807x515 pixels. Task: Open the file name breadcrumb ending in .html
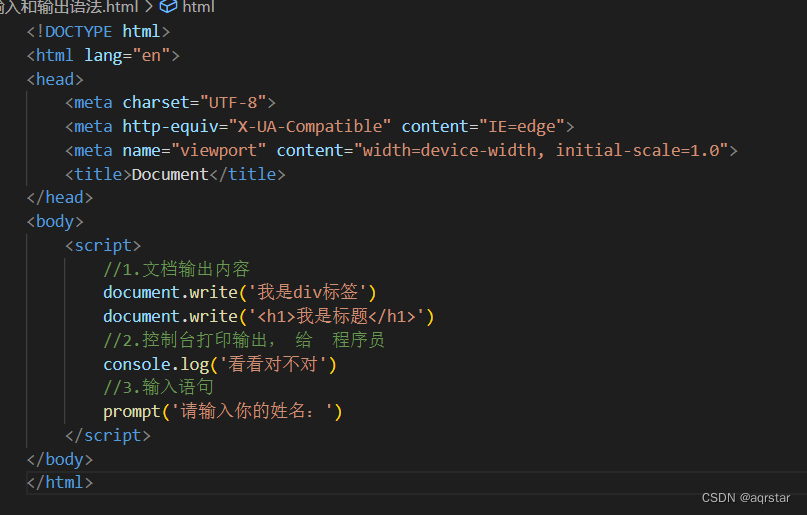69,7
